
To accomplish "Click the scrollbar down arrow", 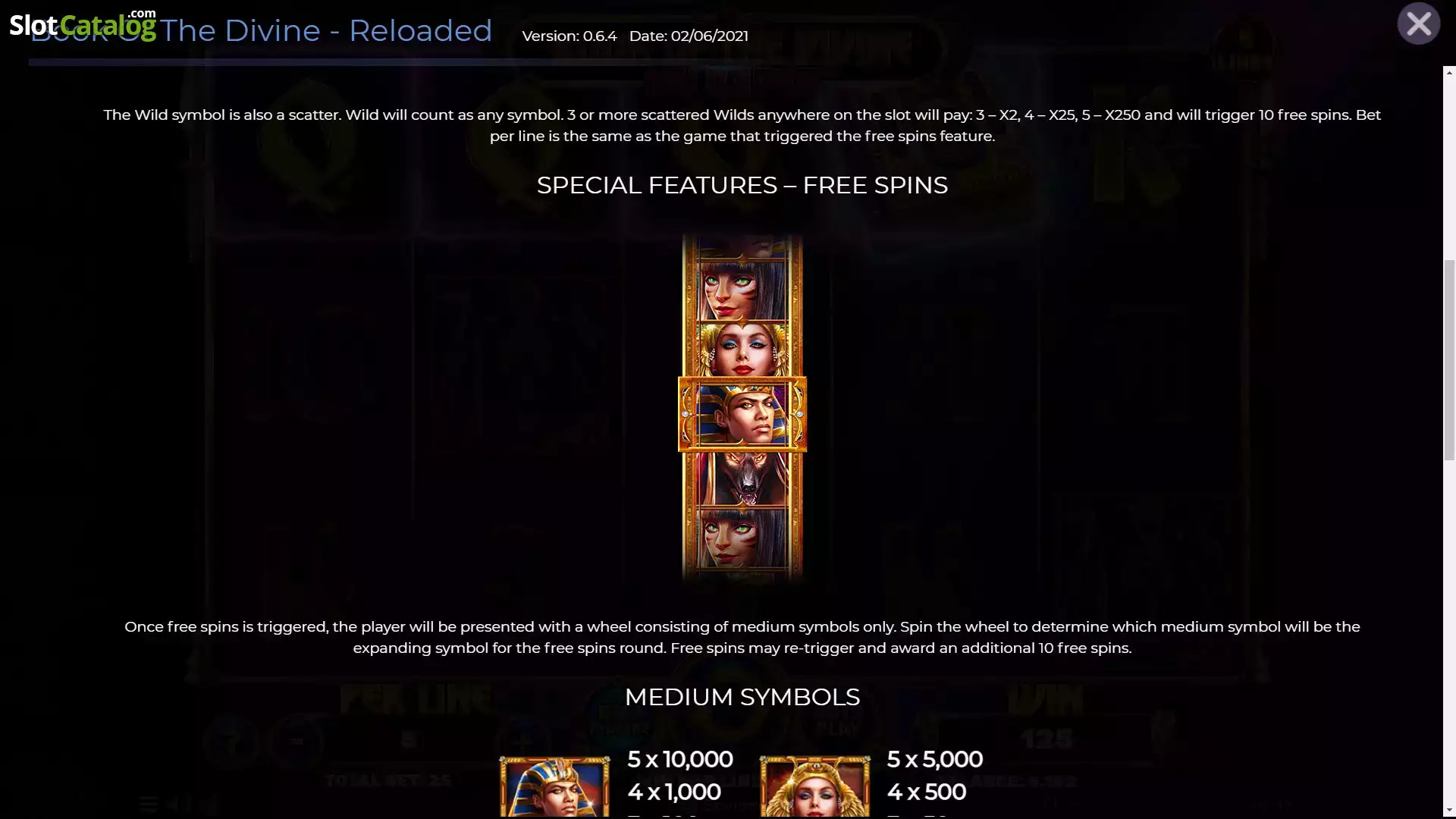I will click(x=1449, y=811).
